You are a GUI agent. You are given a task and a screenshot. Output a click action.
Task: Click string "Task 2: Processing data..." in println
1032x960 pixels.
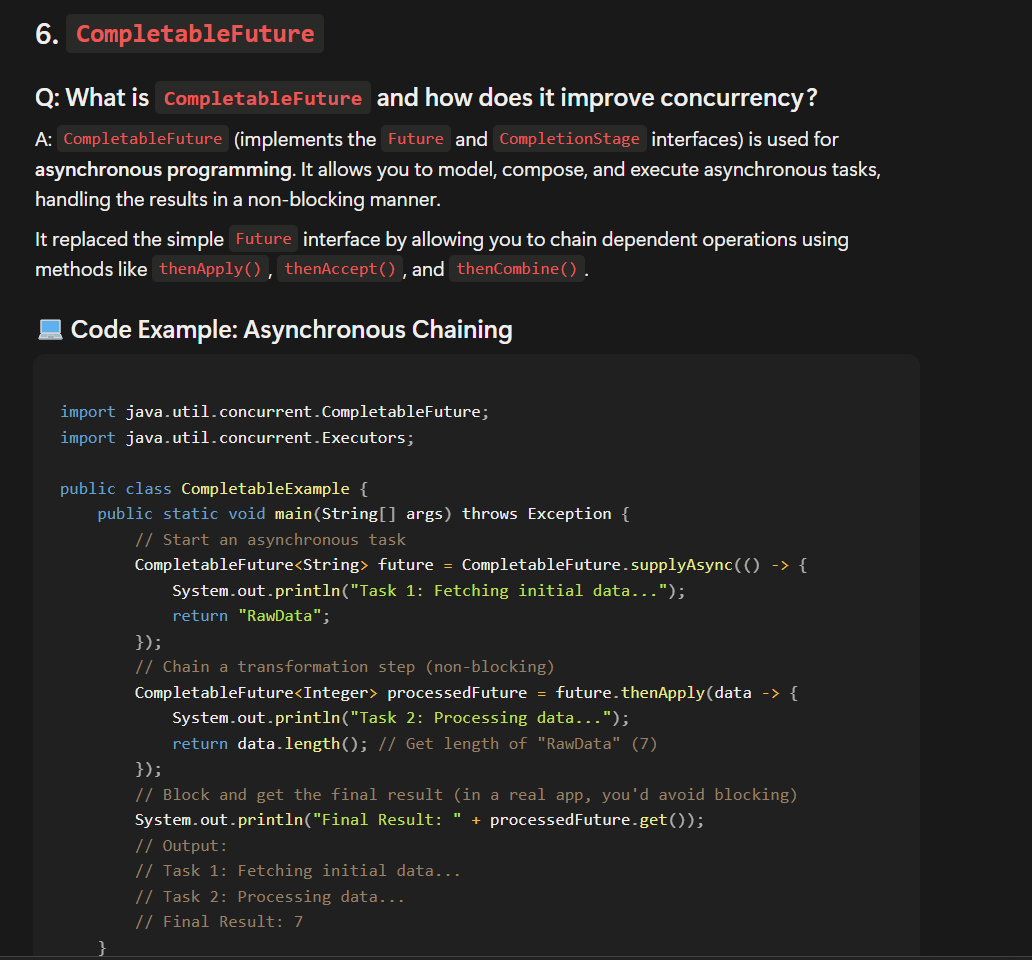481,718
